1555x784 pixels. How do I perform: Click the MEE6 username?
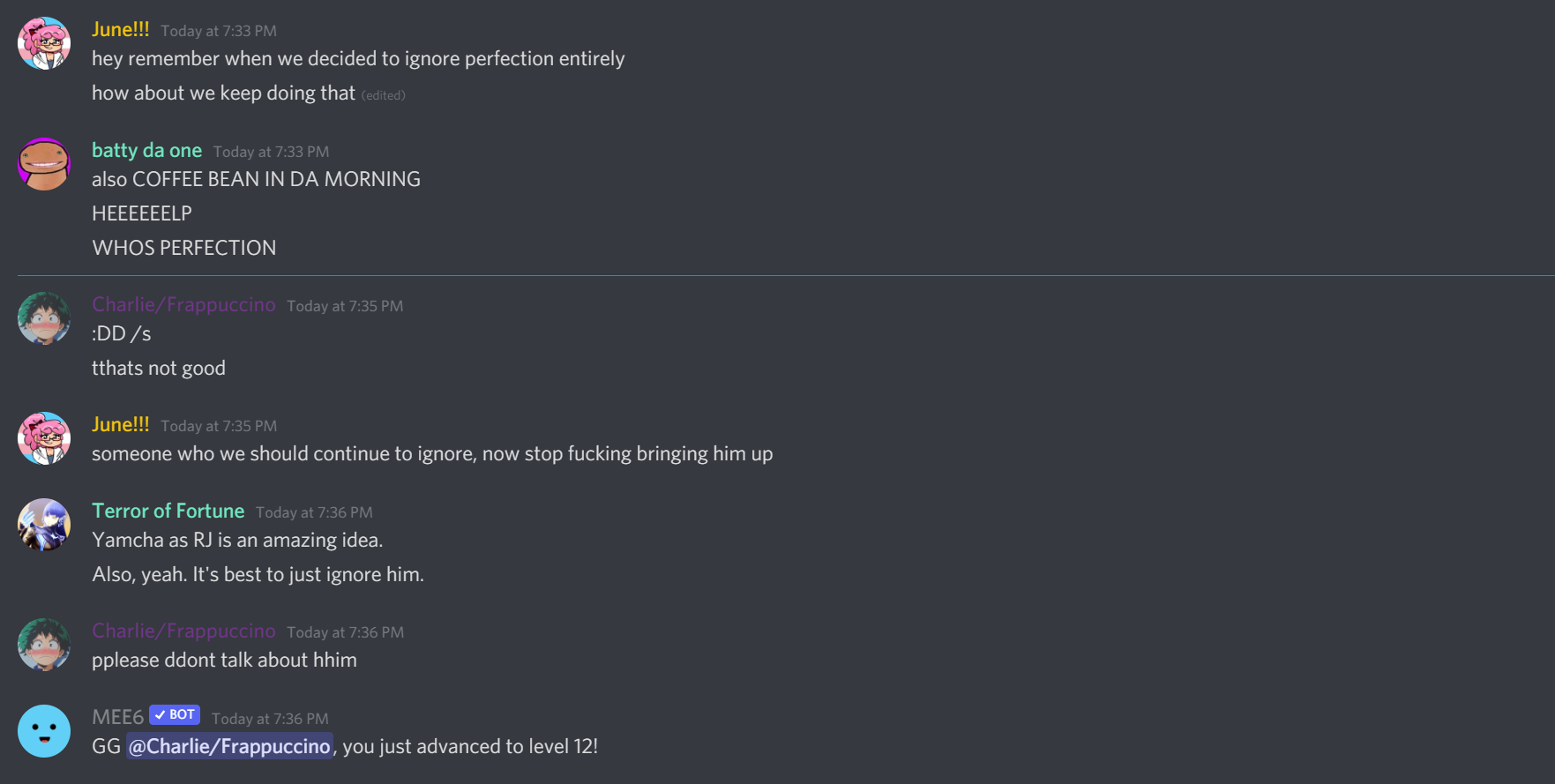pyautogui.click(x=117, y=718)
